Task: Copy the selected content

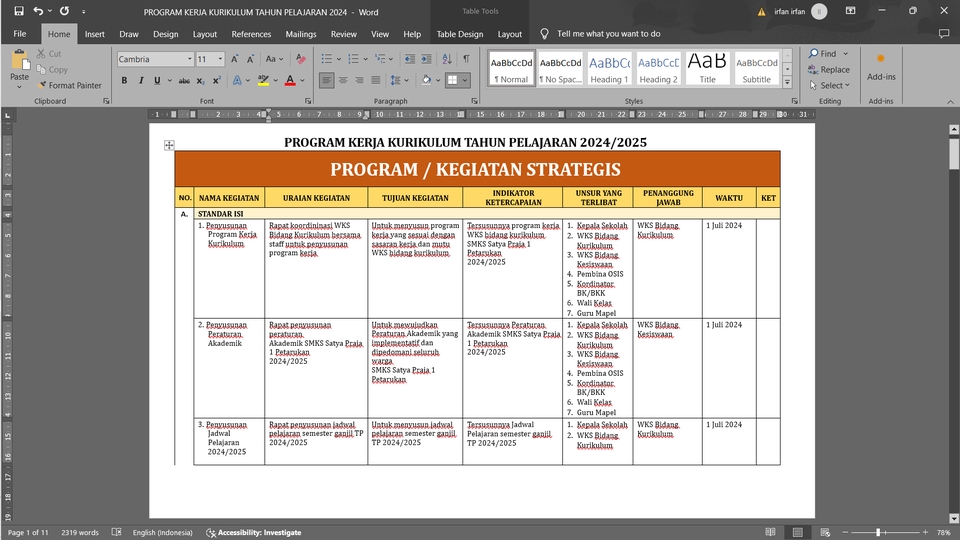Action: click(x=52, y=70)
